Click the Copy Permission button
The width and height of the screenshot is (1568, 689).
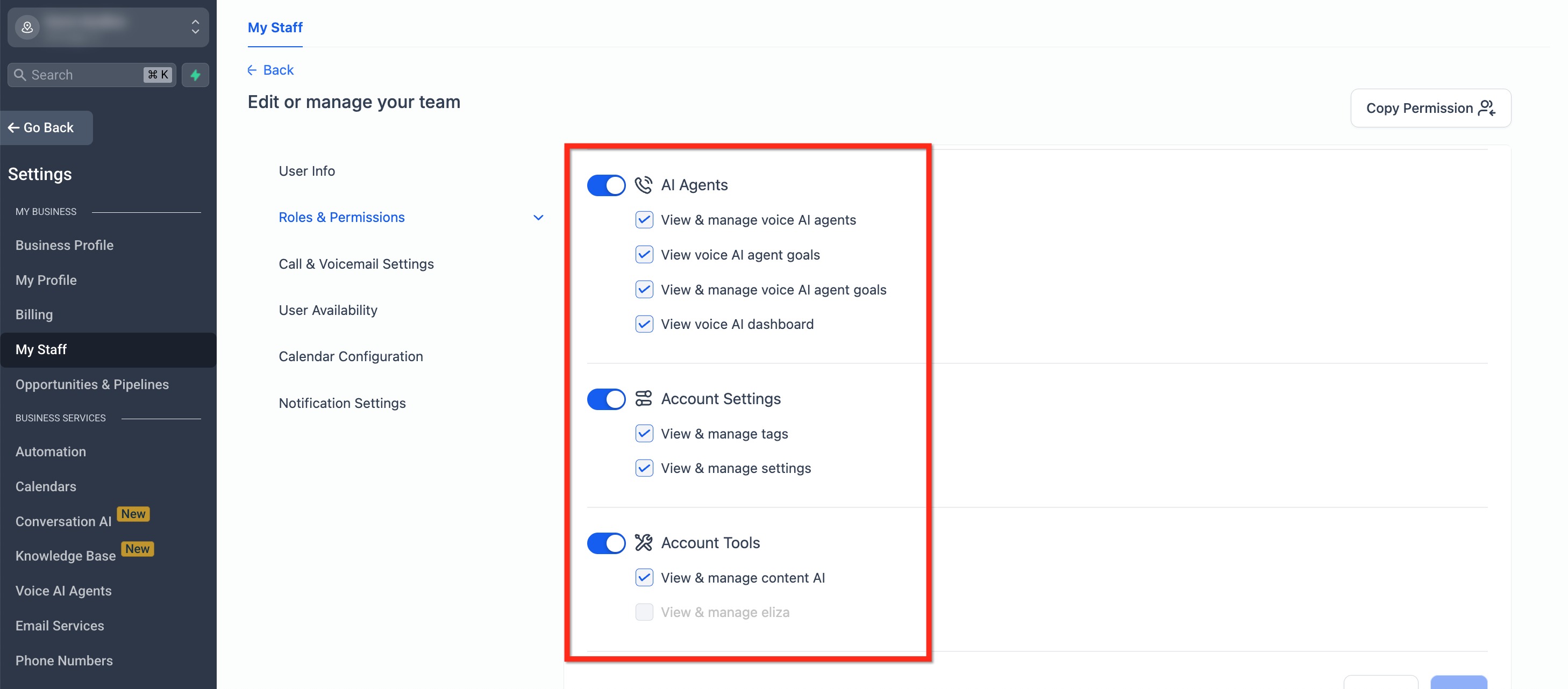[1430, 108]
